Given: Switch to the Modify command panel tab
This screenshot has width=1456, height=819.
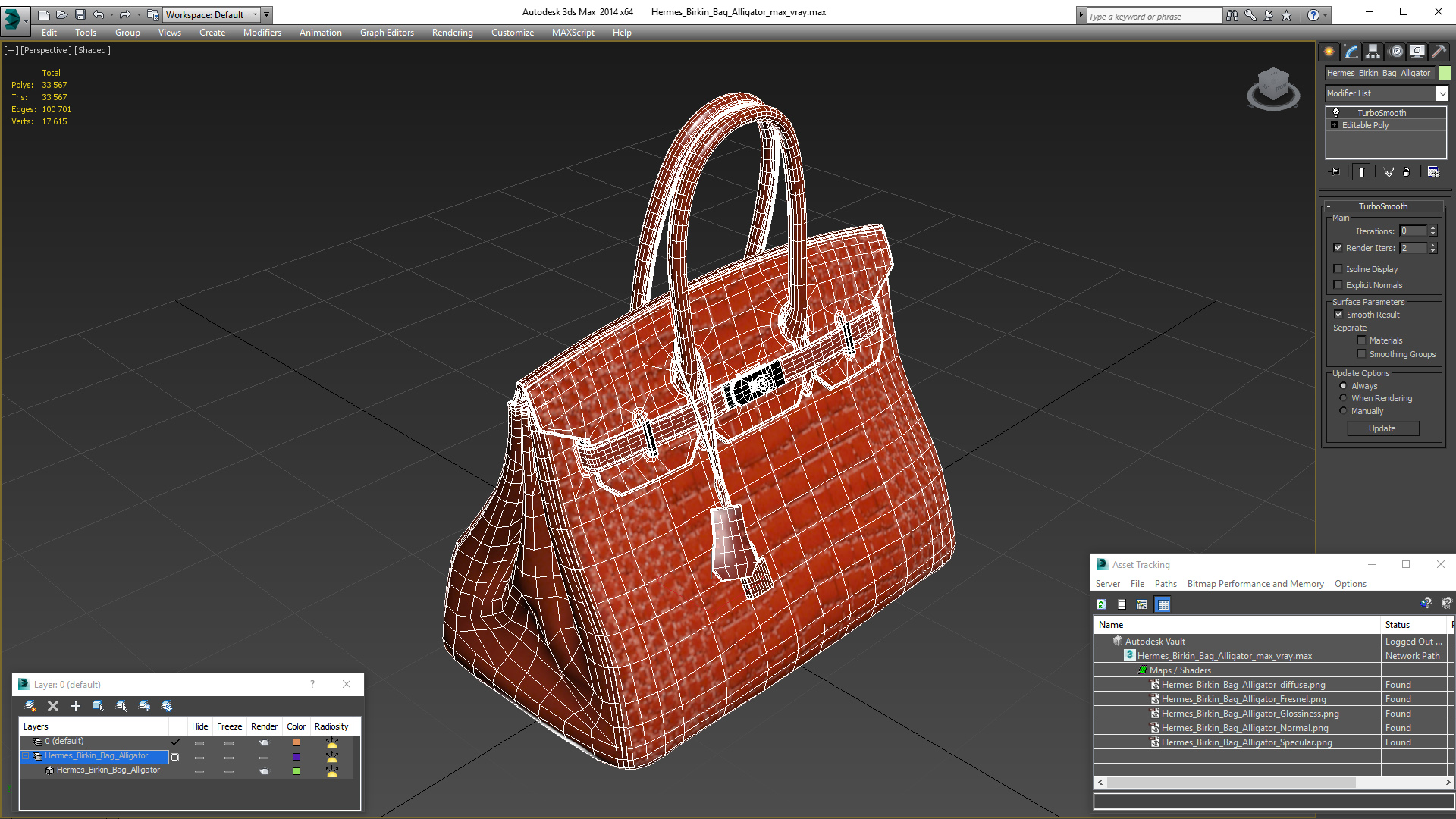Looking at the screenshot, I should (x=1351, y=52).
